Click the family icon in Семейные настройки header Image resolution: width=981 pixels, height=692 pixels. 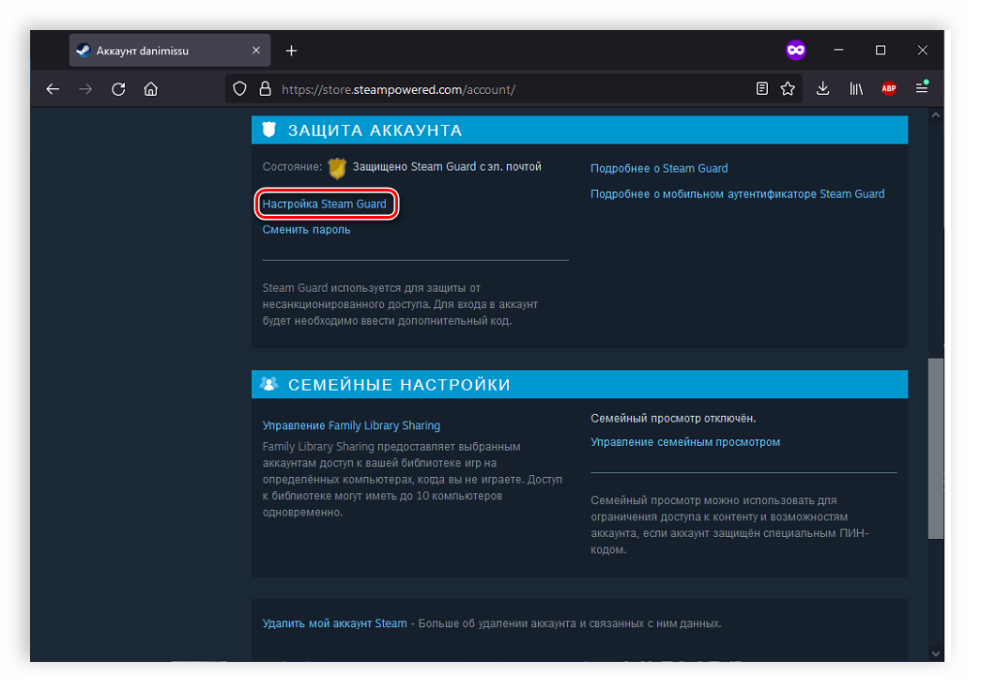coord(269,384)
